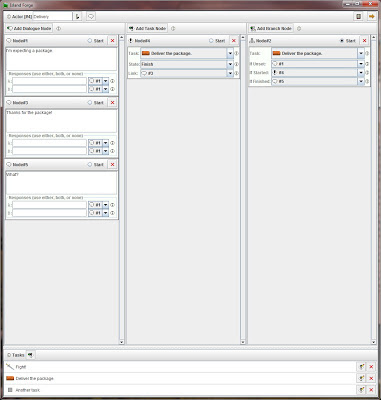Click the Node#1 text area reading I'm expecting a package
This screenshot has width=381, height=400.
click(61, 59)
